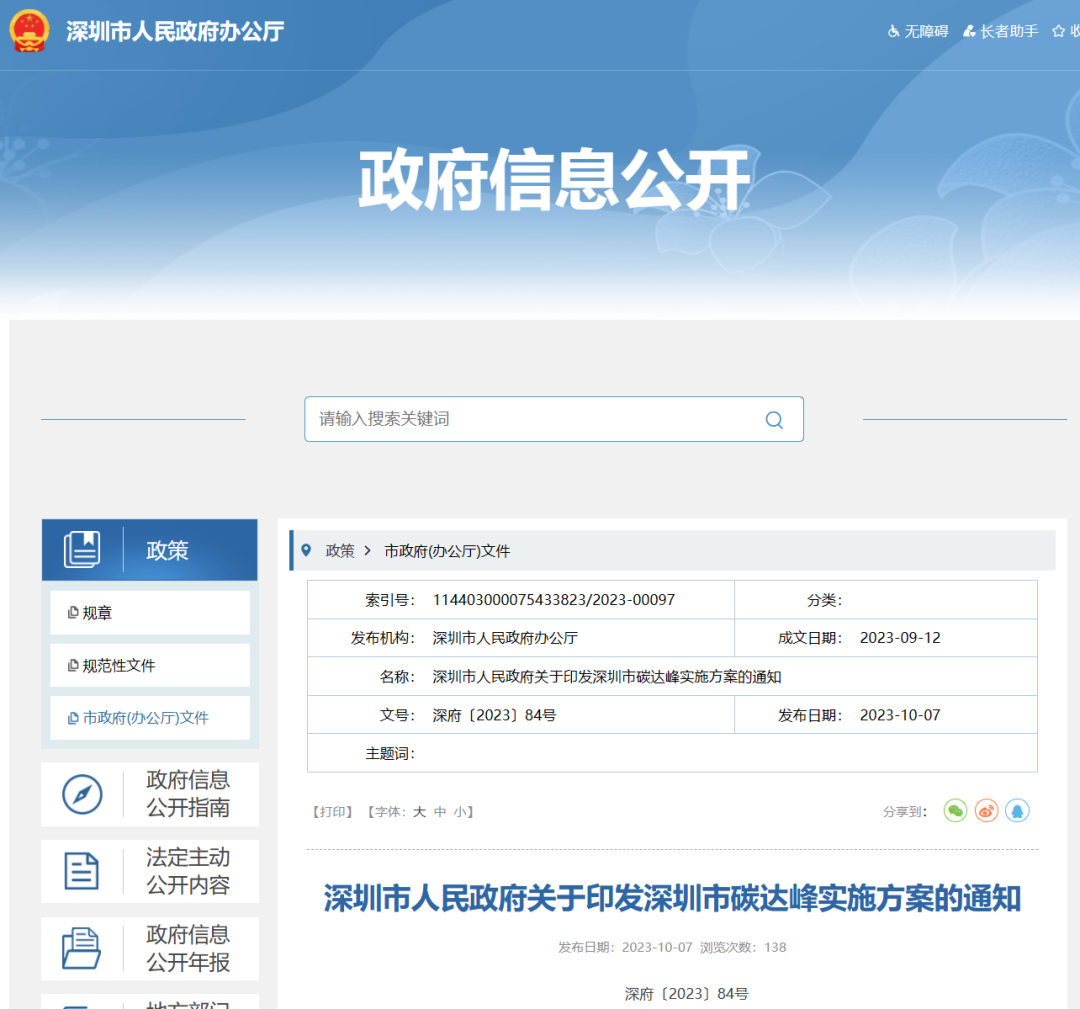Click the national emblem logo
Screen dimensions: 1080x1009
pos(29,31)
